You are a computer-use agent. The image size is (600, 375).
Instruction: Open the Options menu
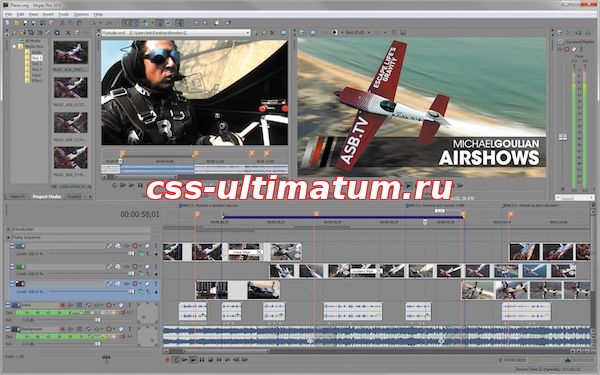click(x=81, y=15)
